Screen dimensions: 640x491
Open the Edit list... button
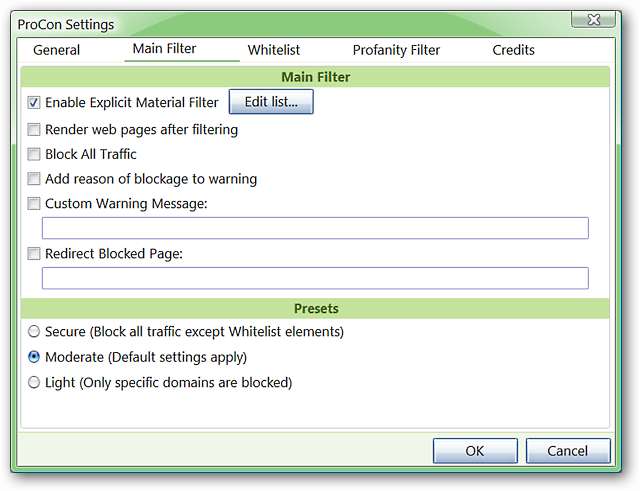click(271, 102)
